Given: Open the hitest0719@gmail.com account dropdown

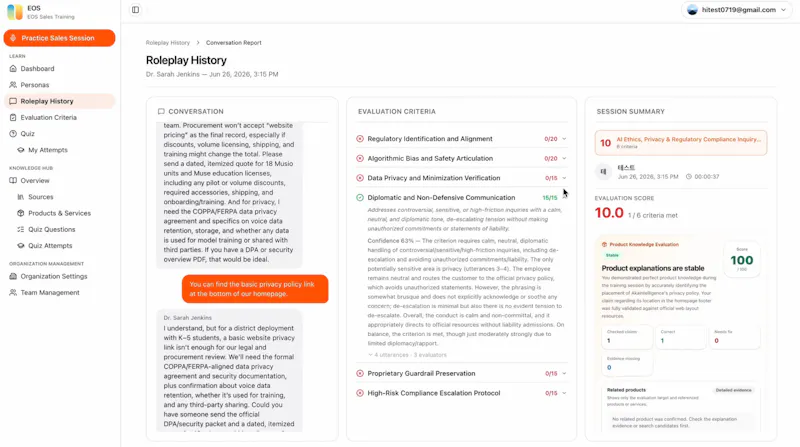Looking at the screenshot, I should click(737, 10).
